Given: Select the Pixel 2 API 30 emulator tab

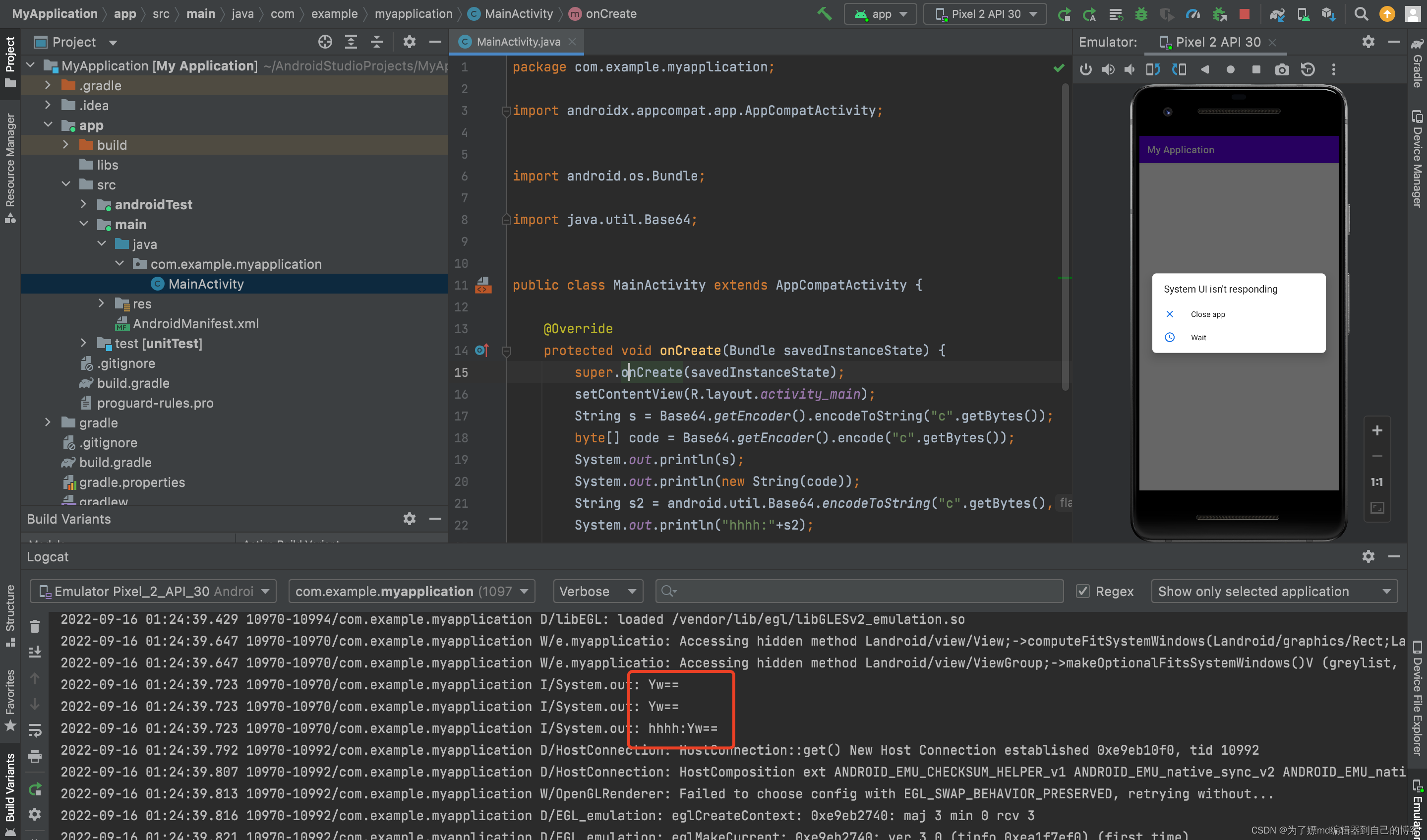Looking at the screenshot, I should click(x=1216, y=42).
